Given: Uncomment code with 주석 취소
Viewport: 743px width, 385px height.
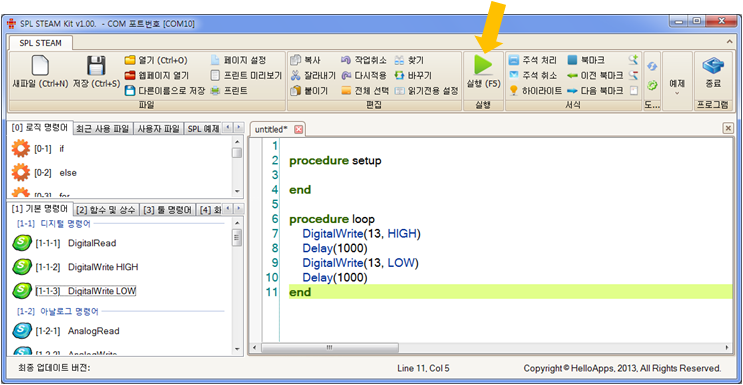Looking at the screenshot, I should pos(533,75).
